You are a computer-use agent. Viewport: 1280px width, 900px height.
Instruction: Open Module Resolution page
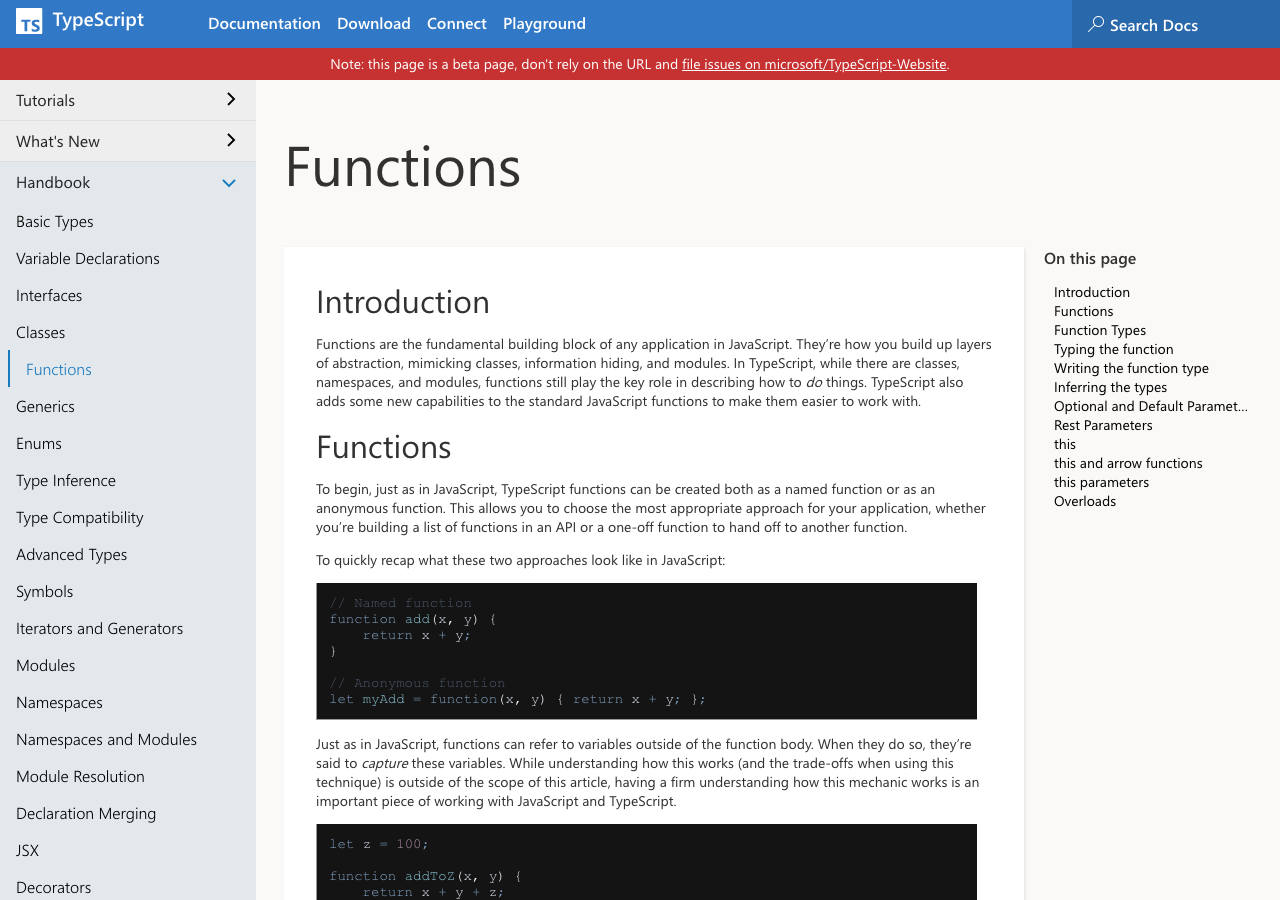click(x=81, y=776)
